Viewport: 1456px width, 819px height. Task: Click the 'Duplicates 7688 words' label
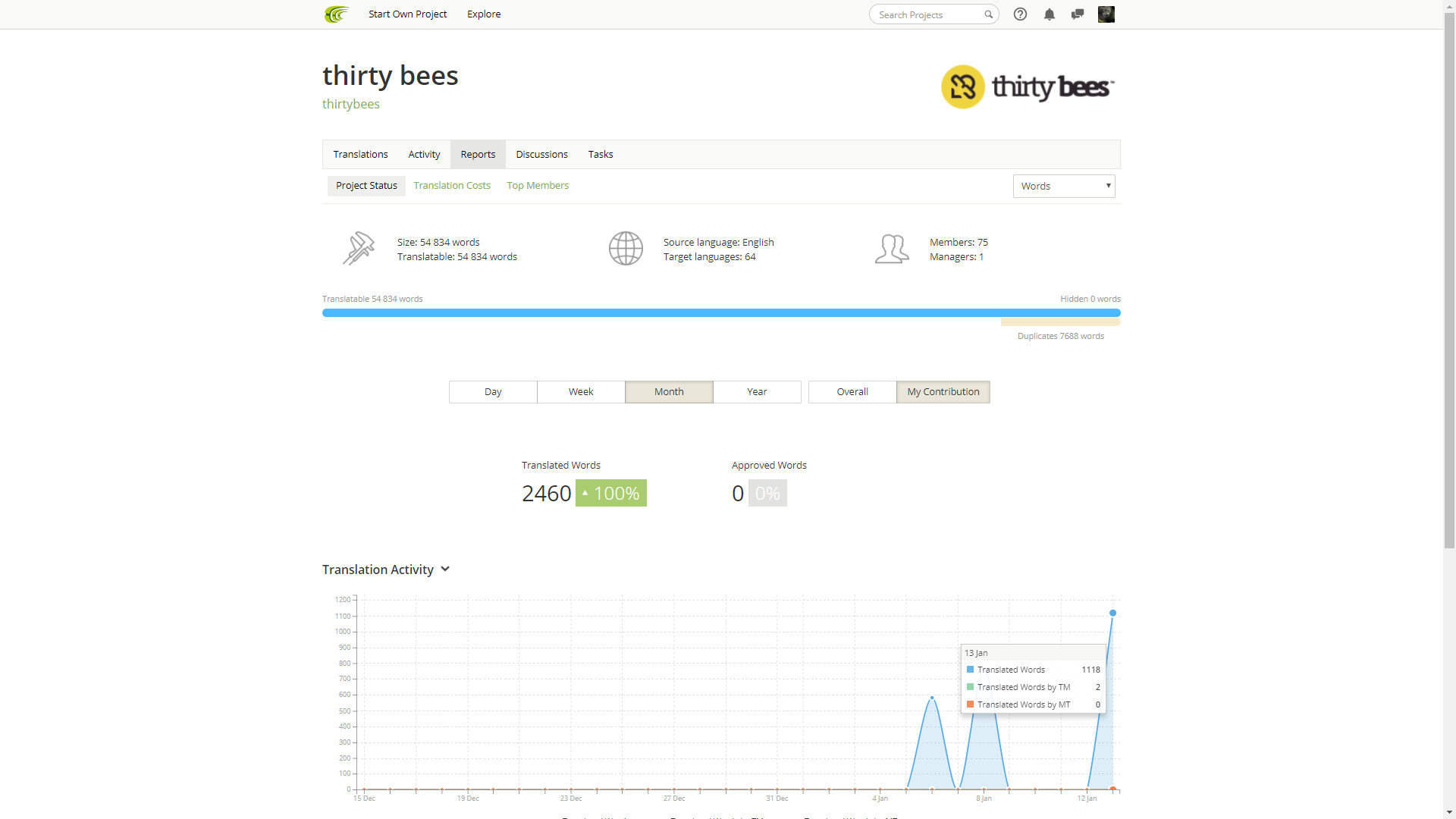pos(1060,336)
